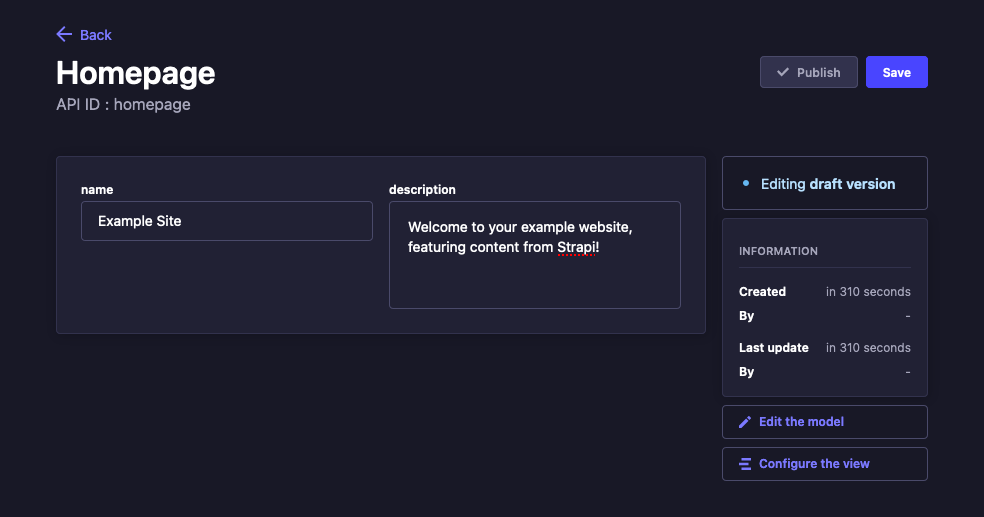Image resolution: width=984 pixels, height=517 pixels.
Task: Click the description field label
Action: [422, 189]
